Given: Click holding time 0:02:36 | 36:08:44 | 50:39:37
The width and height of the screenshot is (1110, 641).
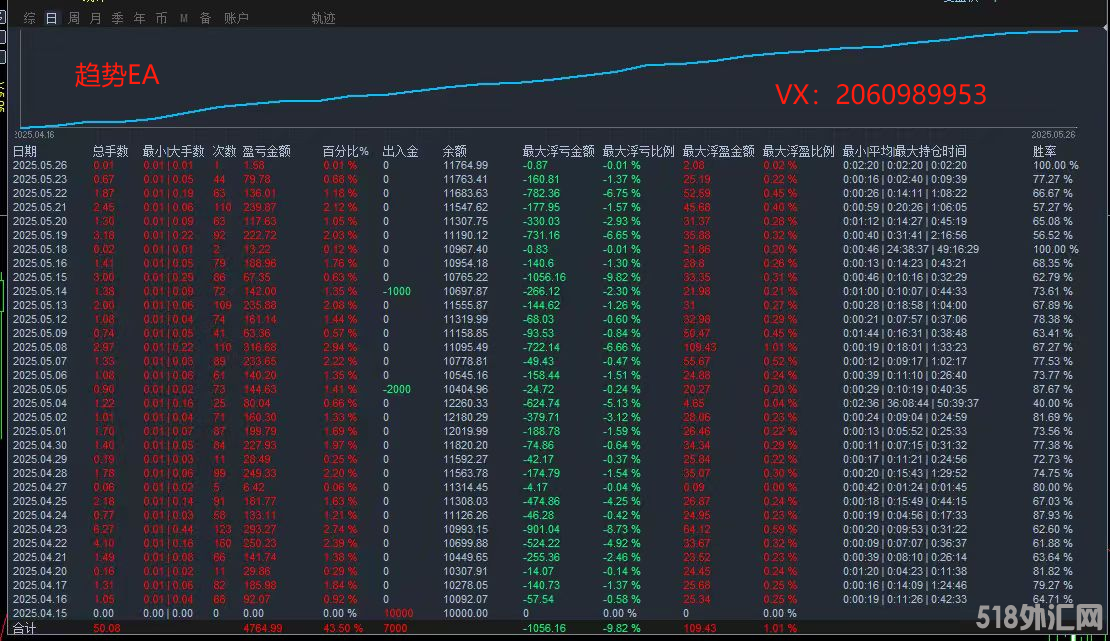Looking at the screenshot, I should coord(911,403).
